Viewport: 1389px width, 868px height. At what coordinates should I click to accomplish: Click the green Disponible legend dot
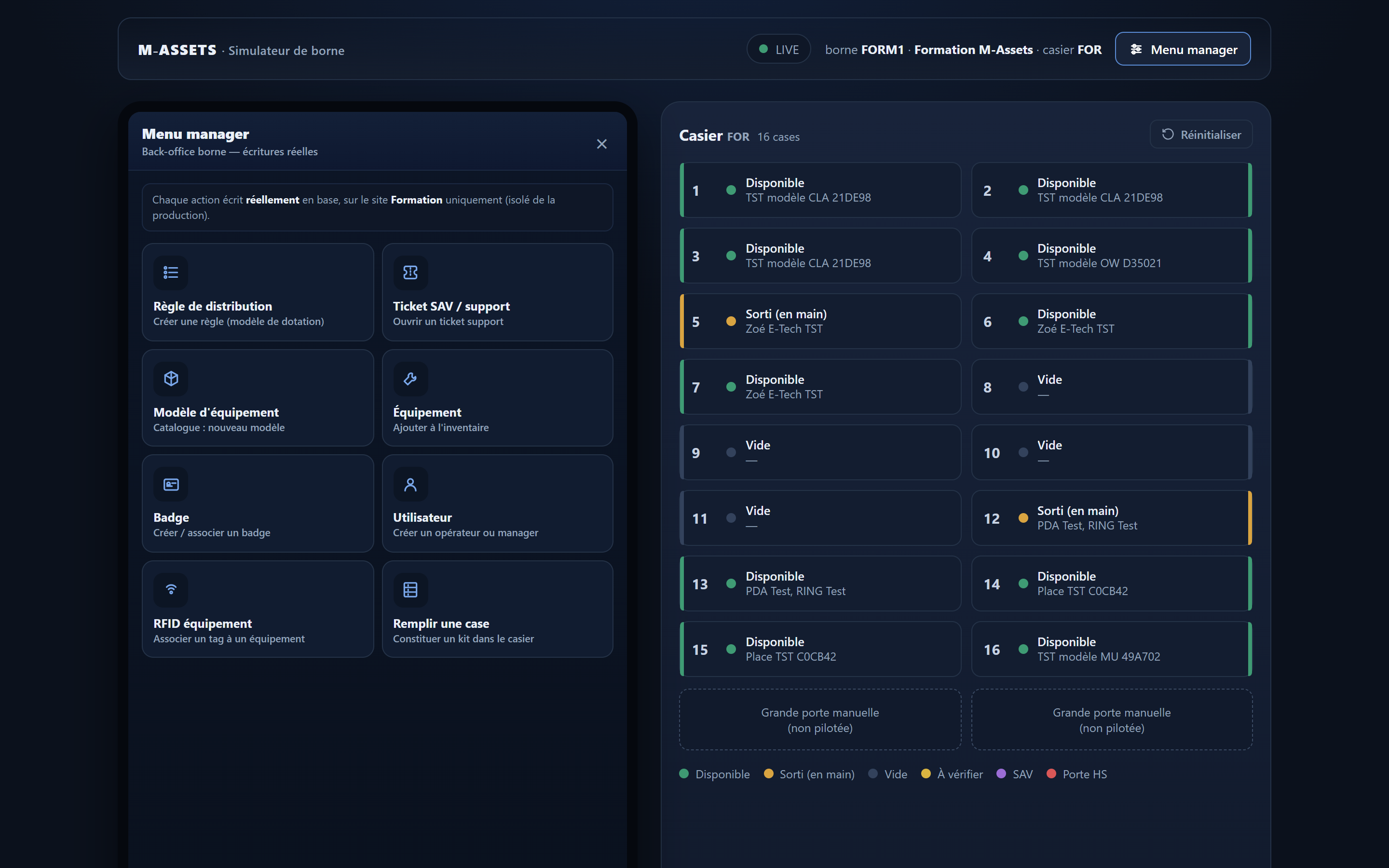click(683, 774)
